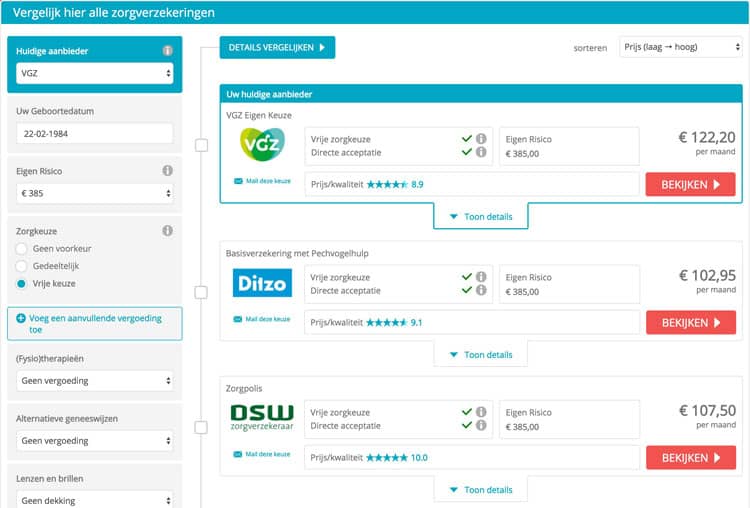Open info icon beside Zorgkeuze
This screenshot has height=508, width=750.
tap(167, 231)
